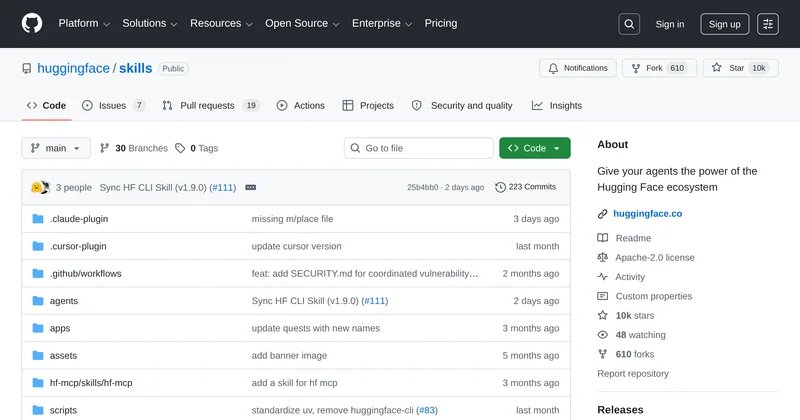
Task: Open the .claude-plugin folder
Action: pyautogui.click(x=79, y=219)
